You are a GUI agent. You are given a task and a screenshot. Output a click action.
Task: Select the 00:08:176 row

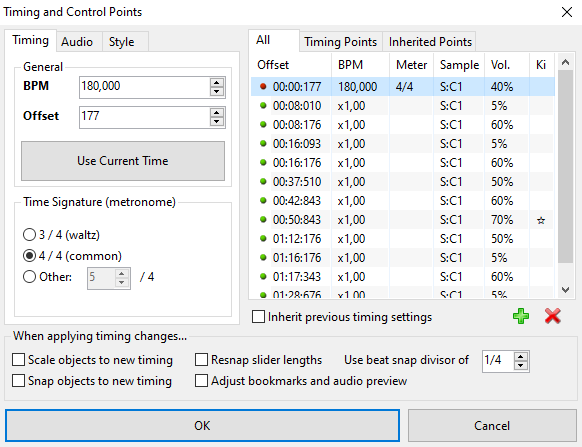point(403,125)
